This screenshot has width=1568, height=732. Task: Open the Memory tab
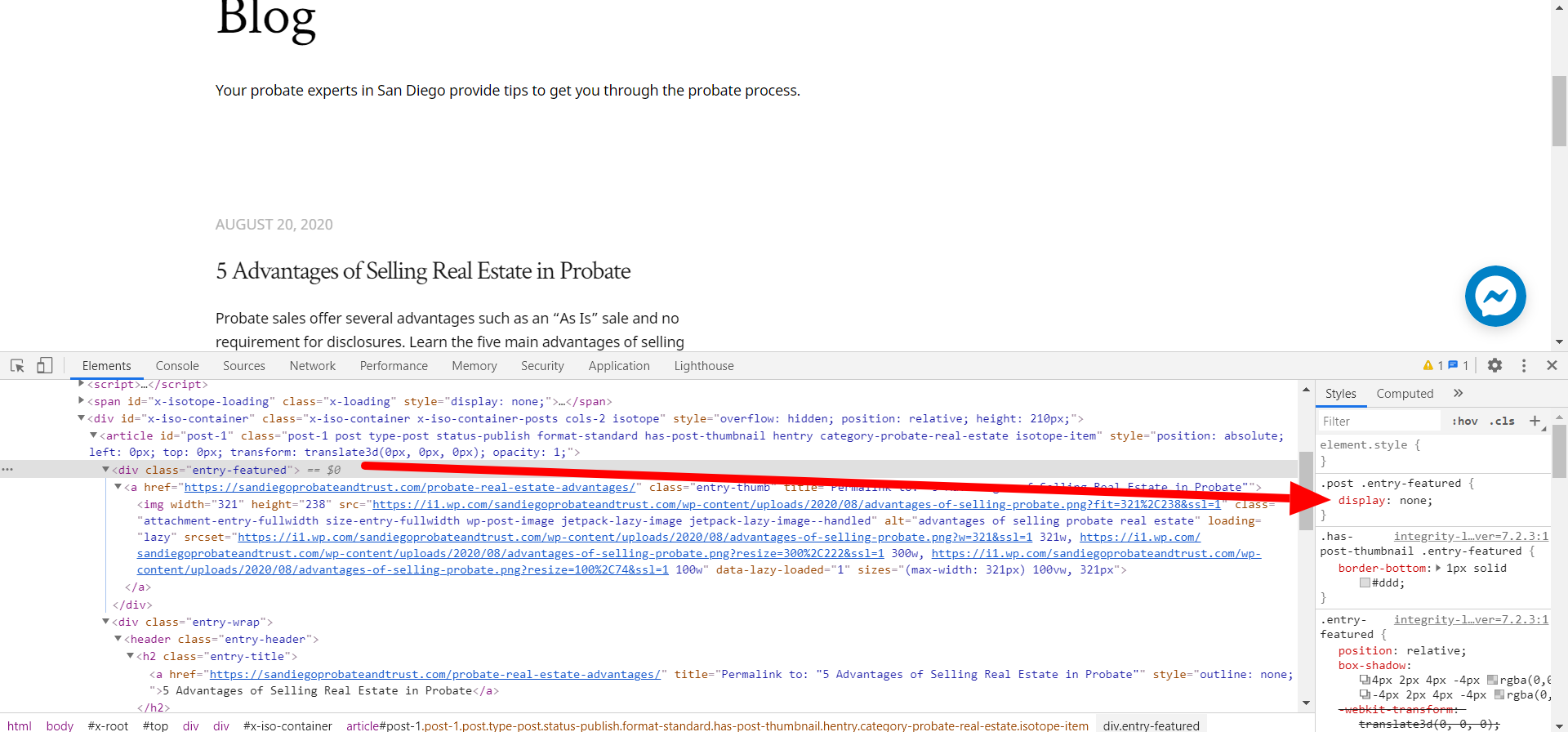coord(474,366)
